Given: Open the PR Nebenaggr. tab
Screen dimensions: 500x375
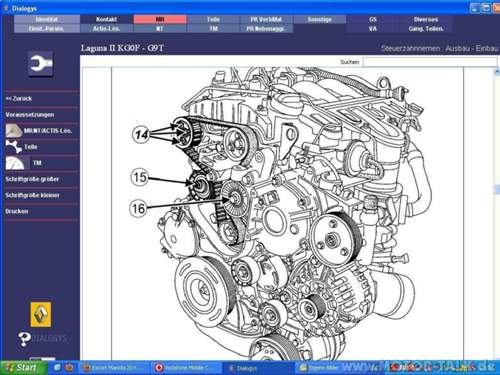Looking at the screenshot, I should point(267,29).
